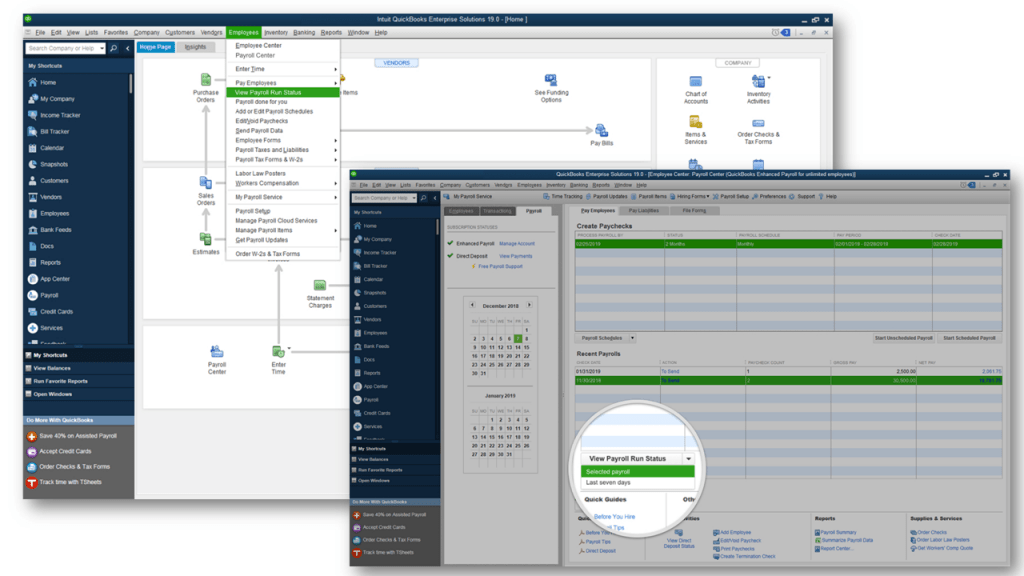Open Credit Cards in Home window sidebar
This screenshot has width=1024, height=576.
pos(56,312)
